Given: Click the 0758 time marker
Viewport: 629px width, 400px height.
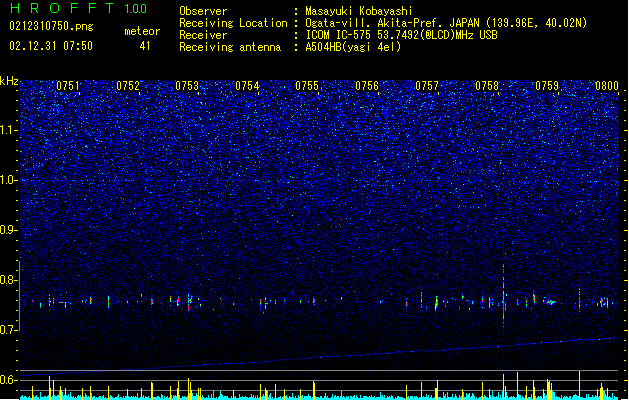Looking at the screenshot, I should point(487,86).
